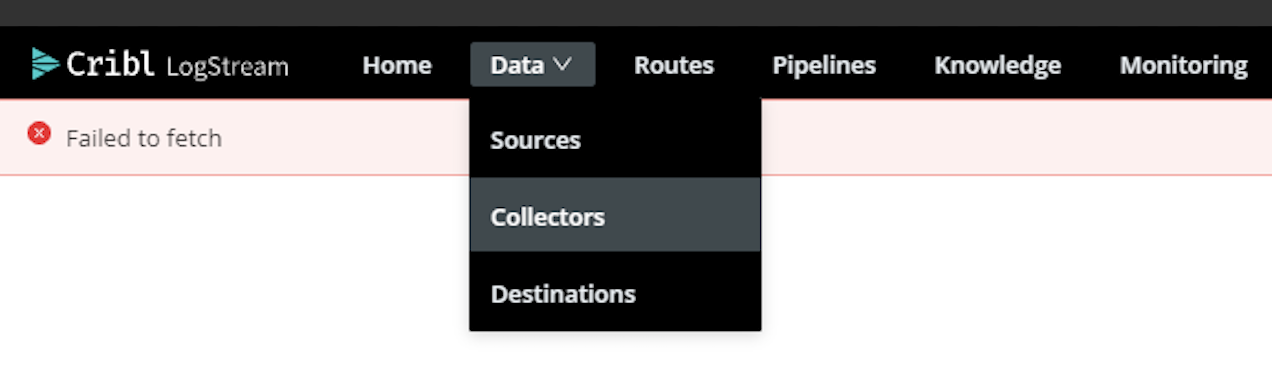
Task: Switch to the Monitoring view
Action: pyautogui.click(x=1184, y=65)
